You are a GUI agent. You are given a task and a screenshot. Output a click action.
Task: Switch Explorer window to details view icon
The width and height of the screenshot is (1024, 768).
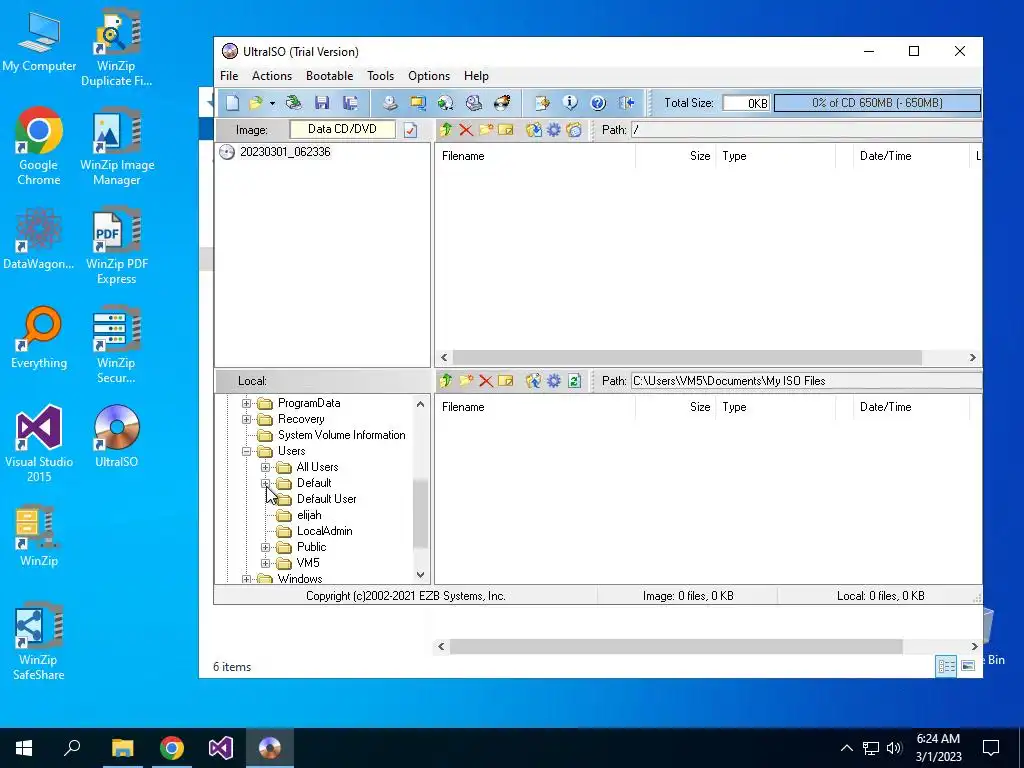946,665
